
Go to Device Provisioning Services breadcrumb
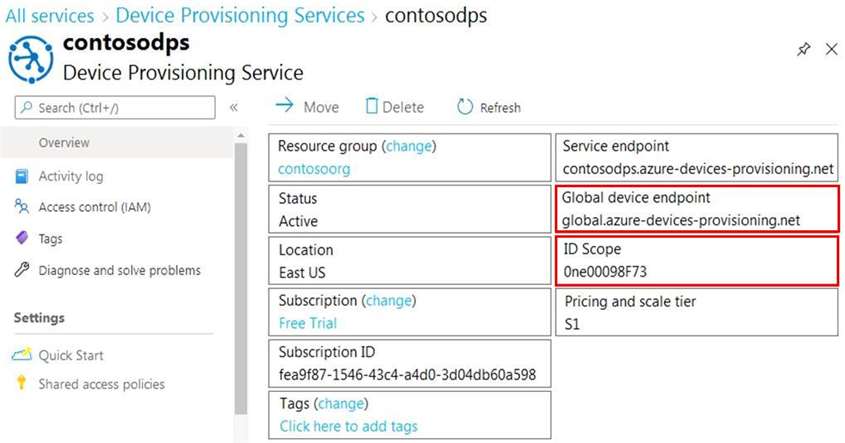click(x=240, y=16)
